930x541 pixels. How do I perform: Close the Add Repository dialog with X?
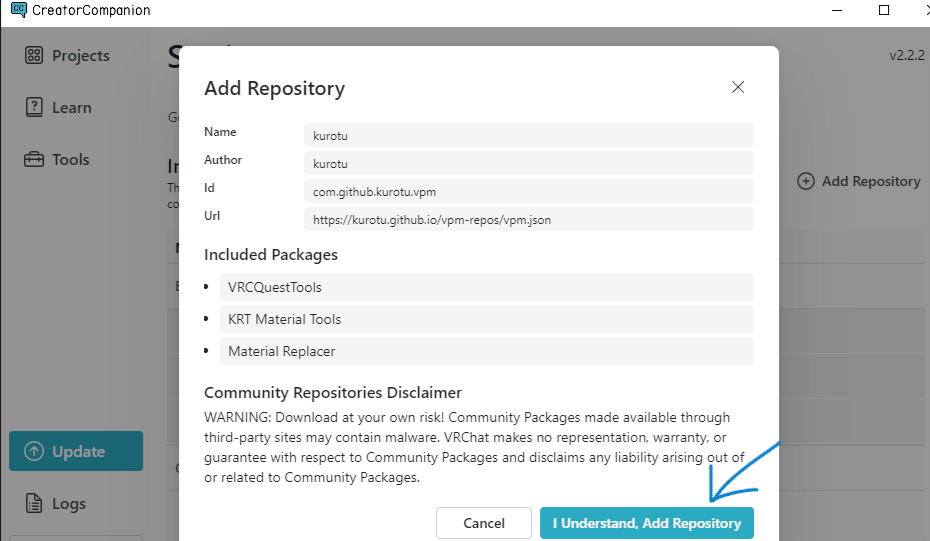pos(738,87)
